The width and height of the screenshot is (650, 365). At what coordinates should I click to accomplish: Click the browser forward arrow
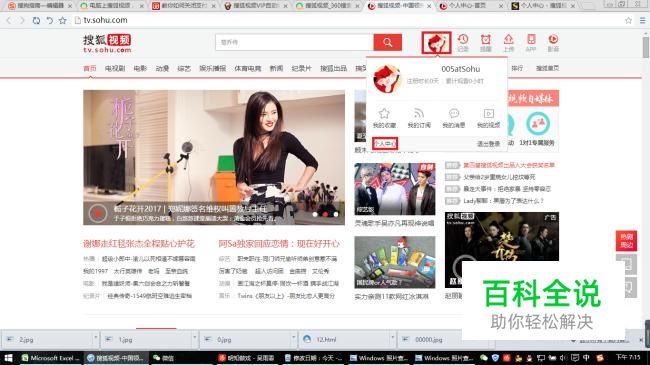22,20
